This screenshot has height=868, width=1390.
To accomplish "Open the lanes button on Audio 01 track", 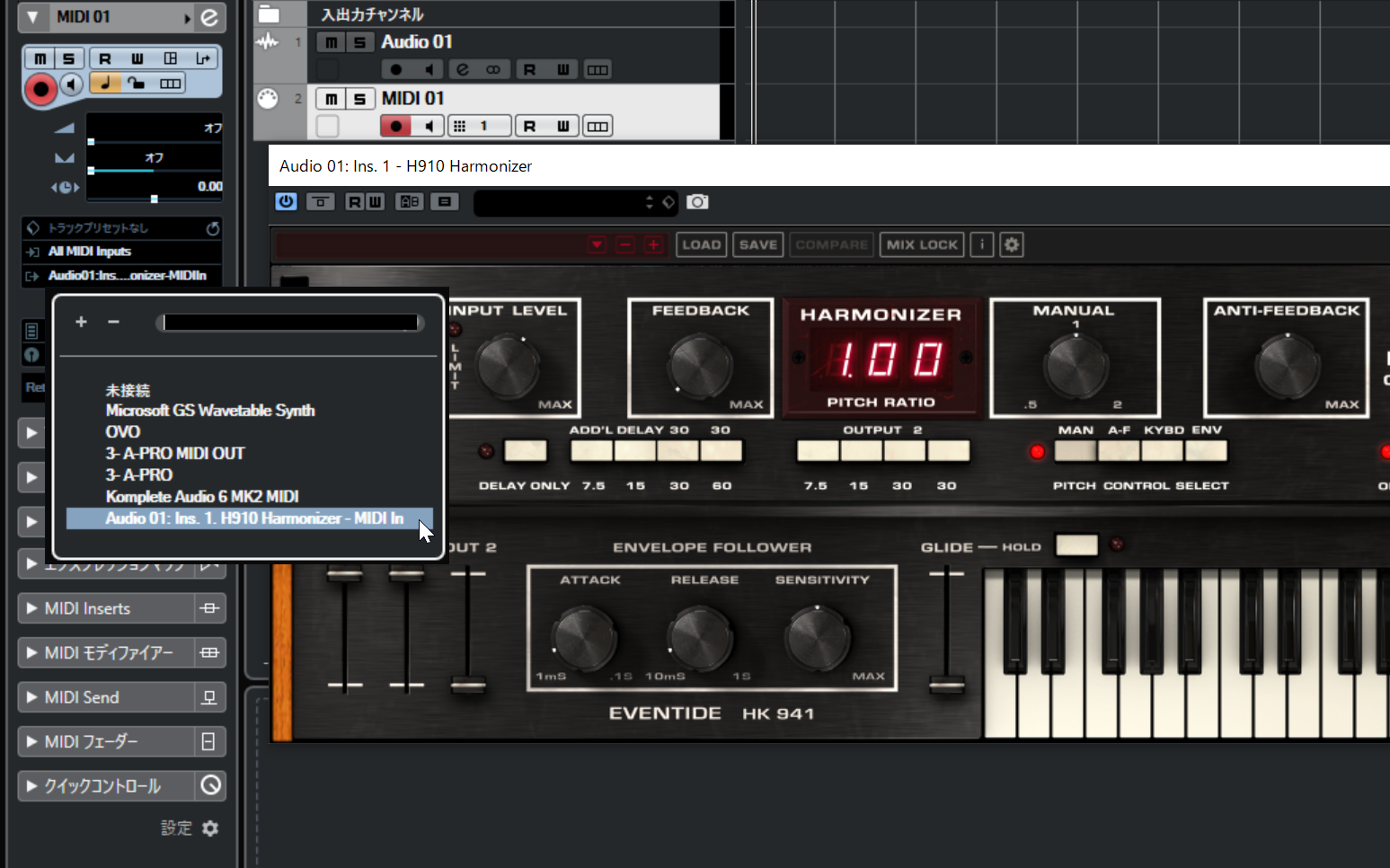I will coord(598,70).
